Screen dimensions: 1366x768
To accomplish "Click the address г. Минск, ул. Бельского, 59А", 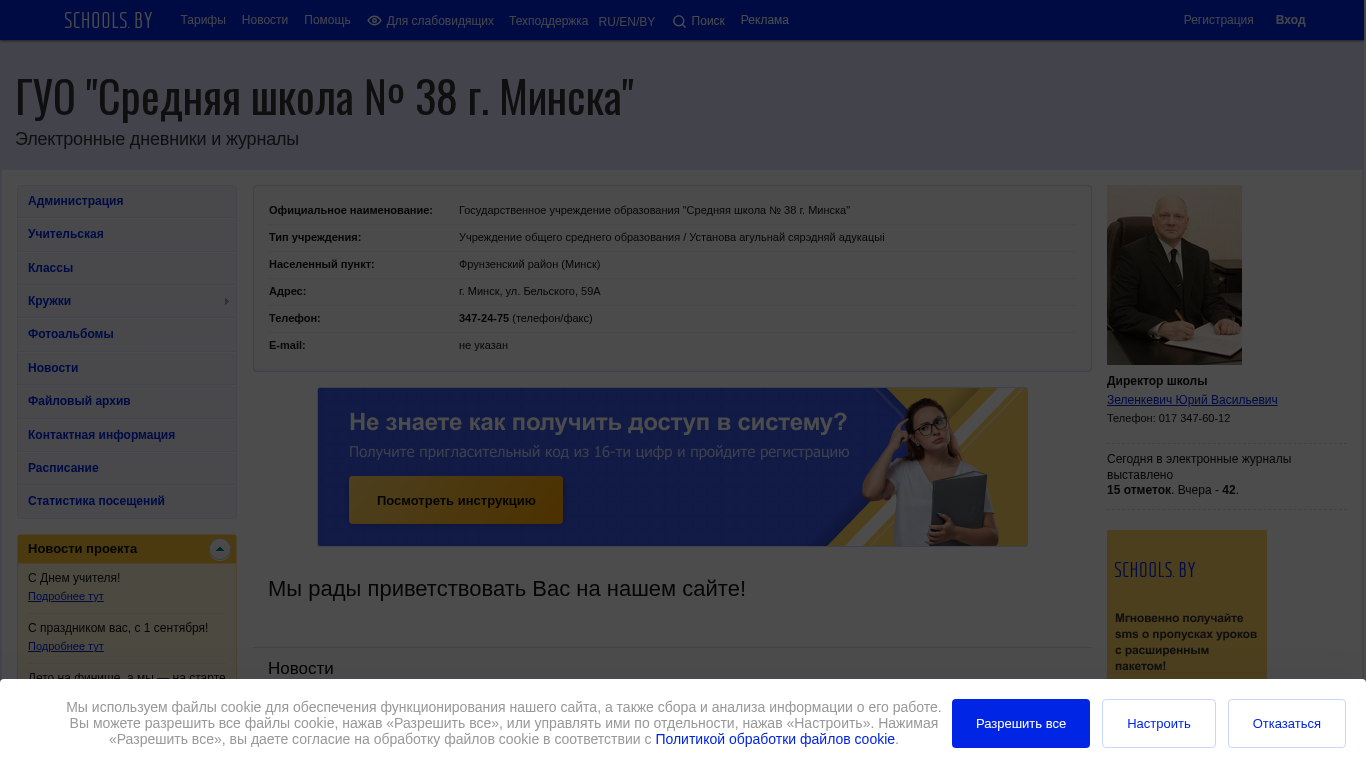I will click(530, 291).
